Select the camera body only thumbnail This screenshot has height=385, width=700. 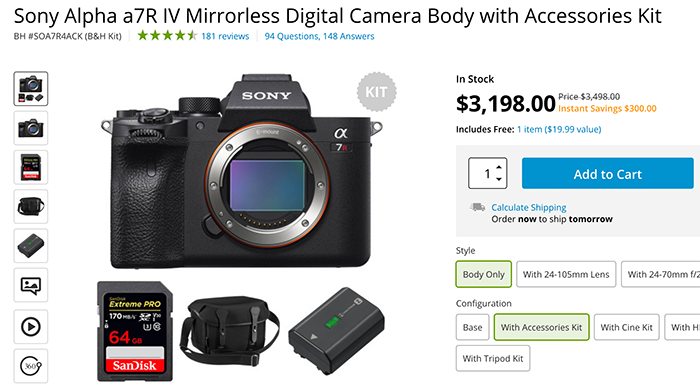[31, 128]
